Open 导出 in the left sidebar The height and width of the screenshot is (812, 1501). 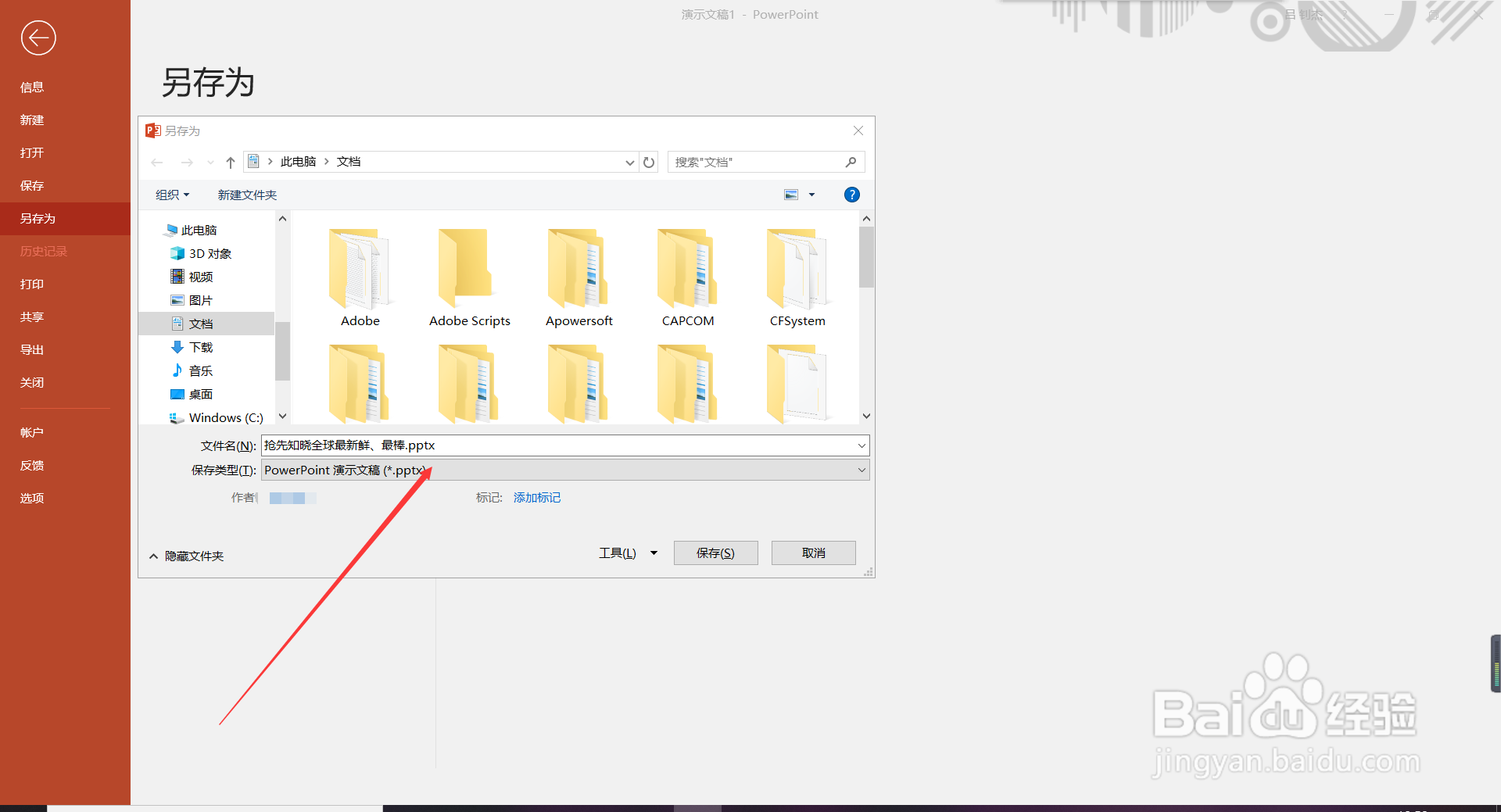tap(32, 349)
